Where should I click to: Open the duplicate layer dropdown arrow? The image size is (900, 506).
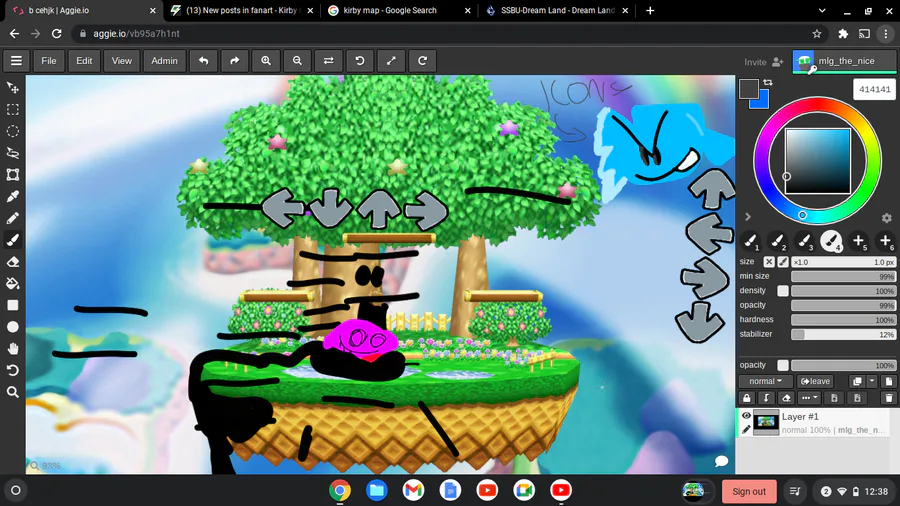(872, 382)
